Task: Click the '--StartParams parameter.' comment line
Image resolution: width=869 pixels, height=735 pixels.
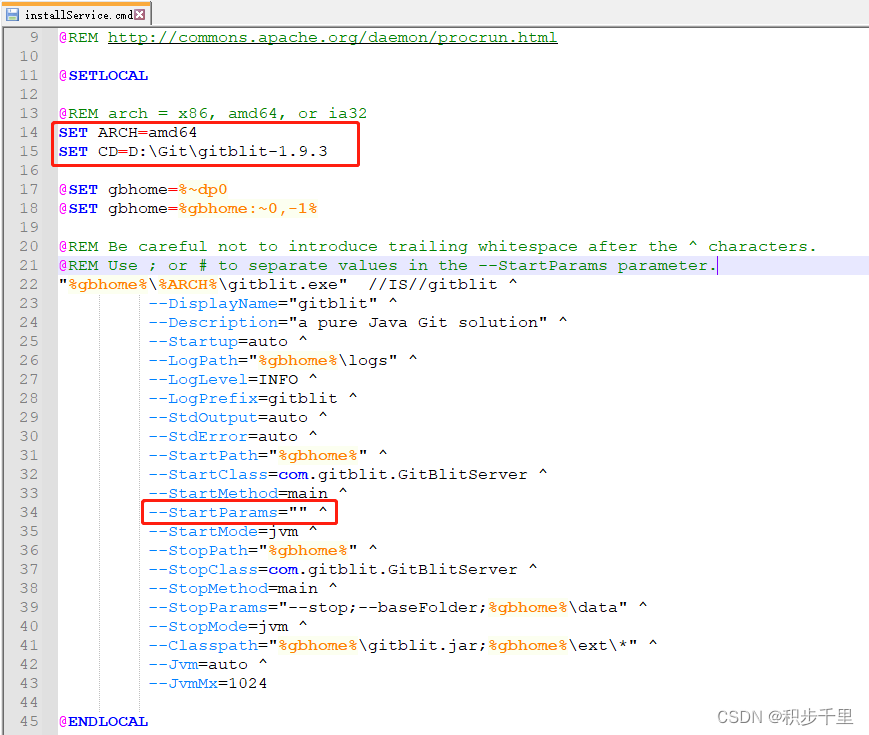Action: (x=387, y=266)
